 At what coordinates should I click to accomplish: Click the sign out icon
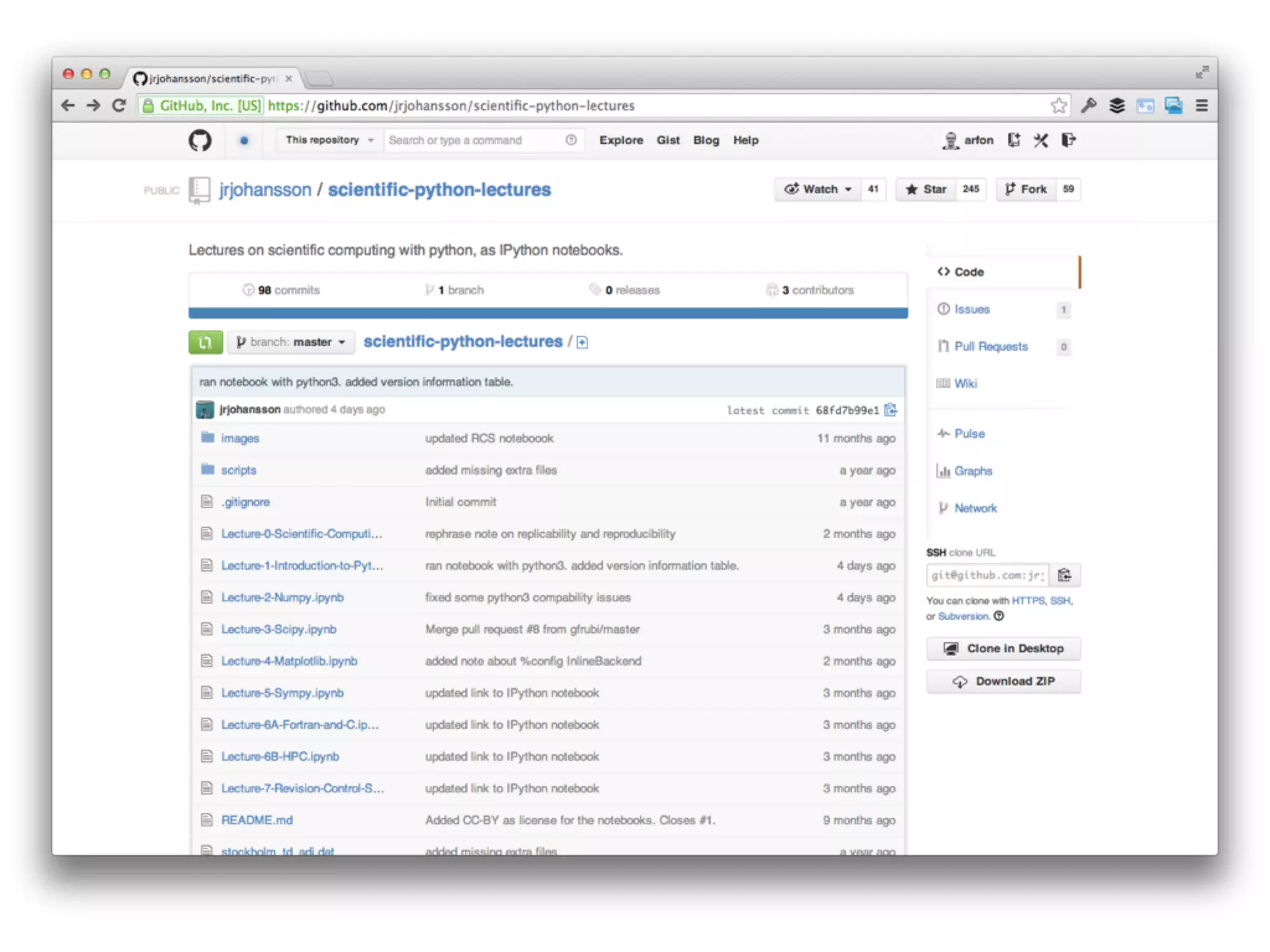pyautogui.click(x=1068, y=140)
